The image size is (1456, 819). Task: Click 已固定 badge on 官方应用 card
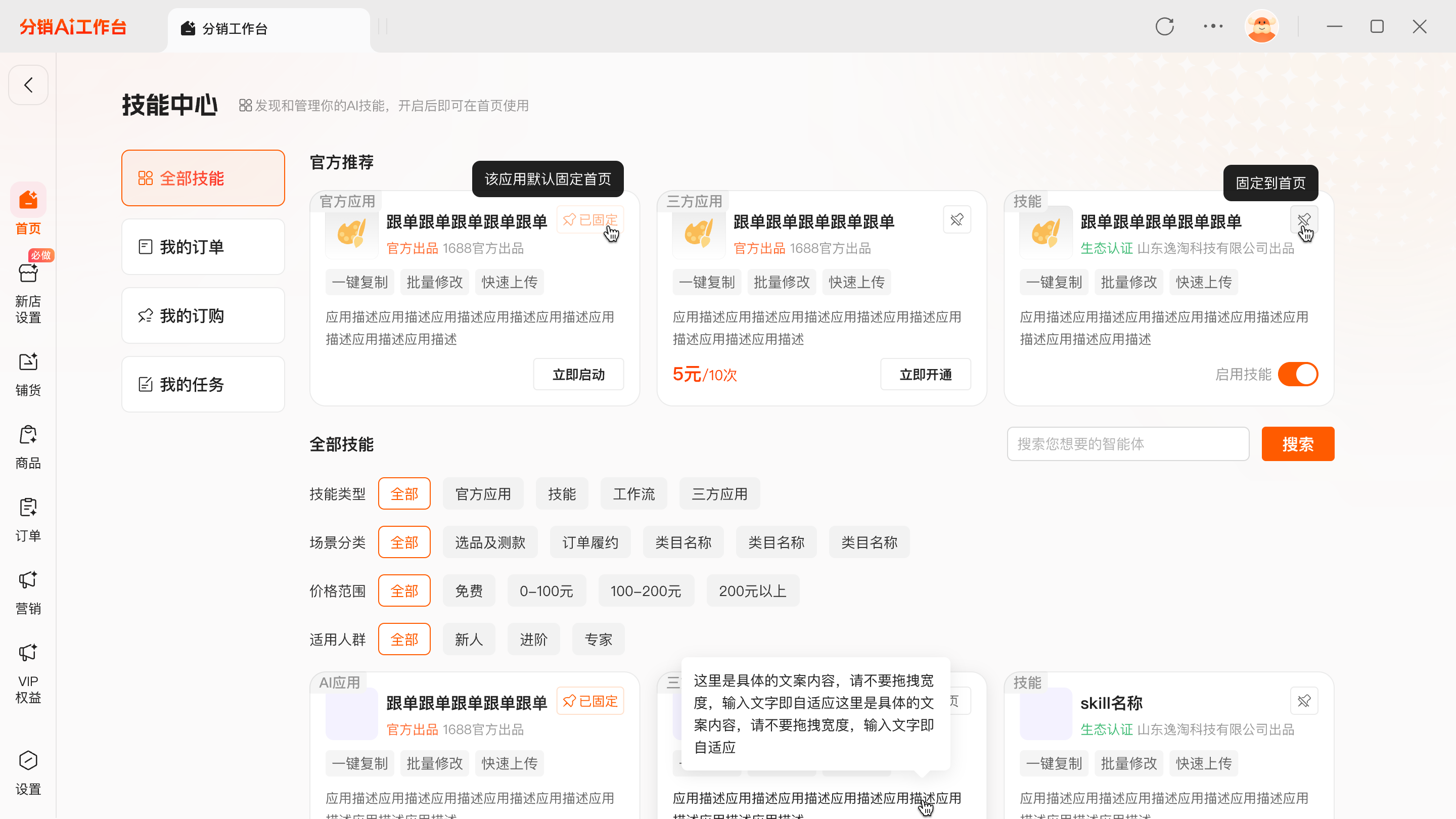[x=590, y=220]
